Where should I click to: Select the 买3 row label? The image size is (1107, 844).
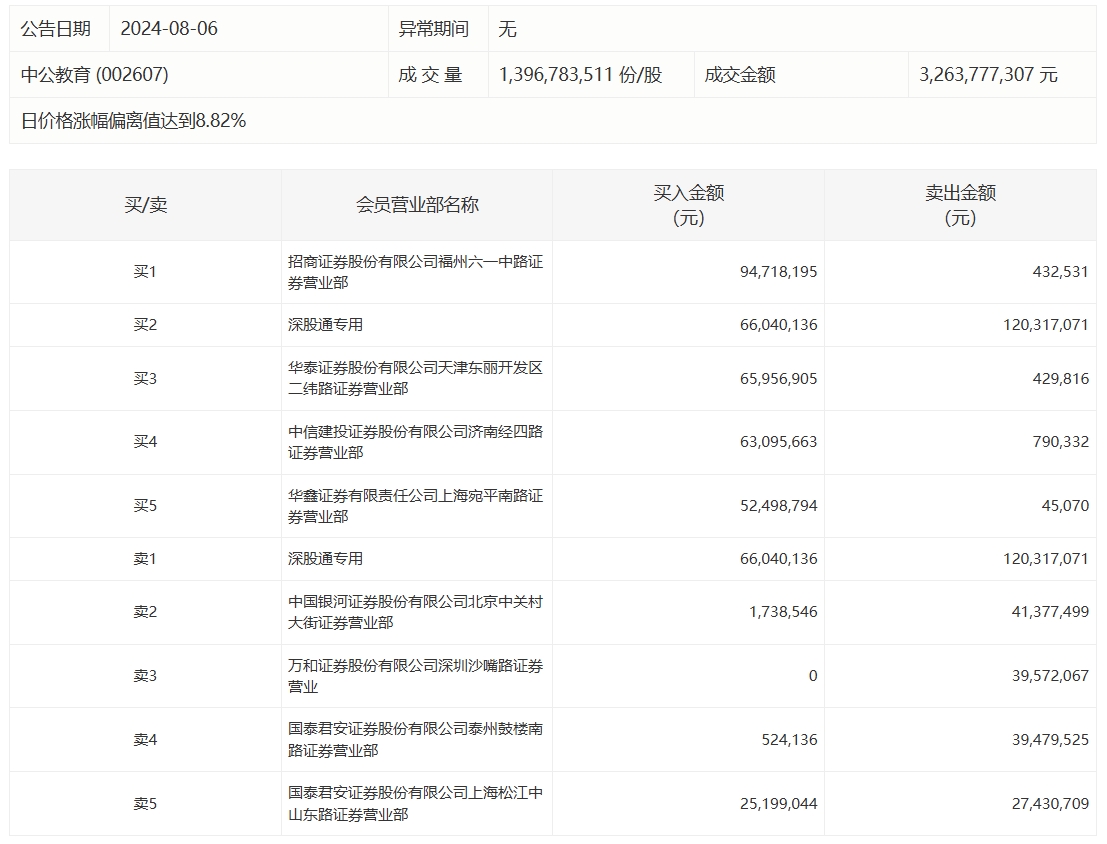tap(145, 379)
